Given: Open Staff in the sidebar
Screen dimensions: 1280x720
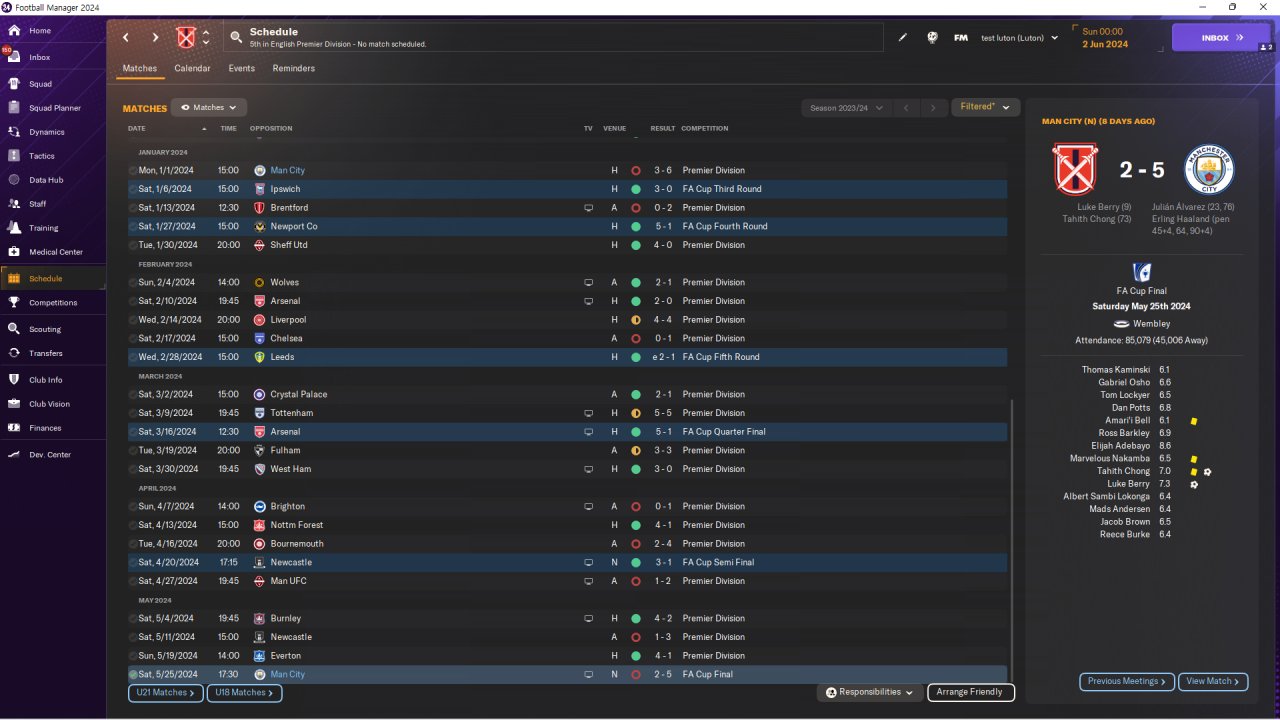Looking at the screenshot, I should (37, 204).
